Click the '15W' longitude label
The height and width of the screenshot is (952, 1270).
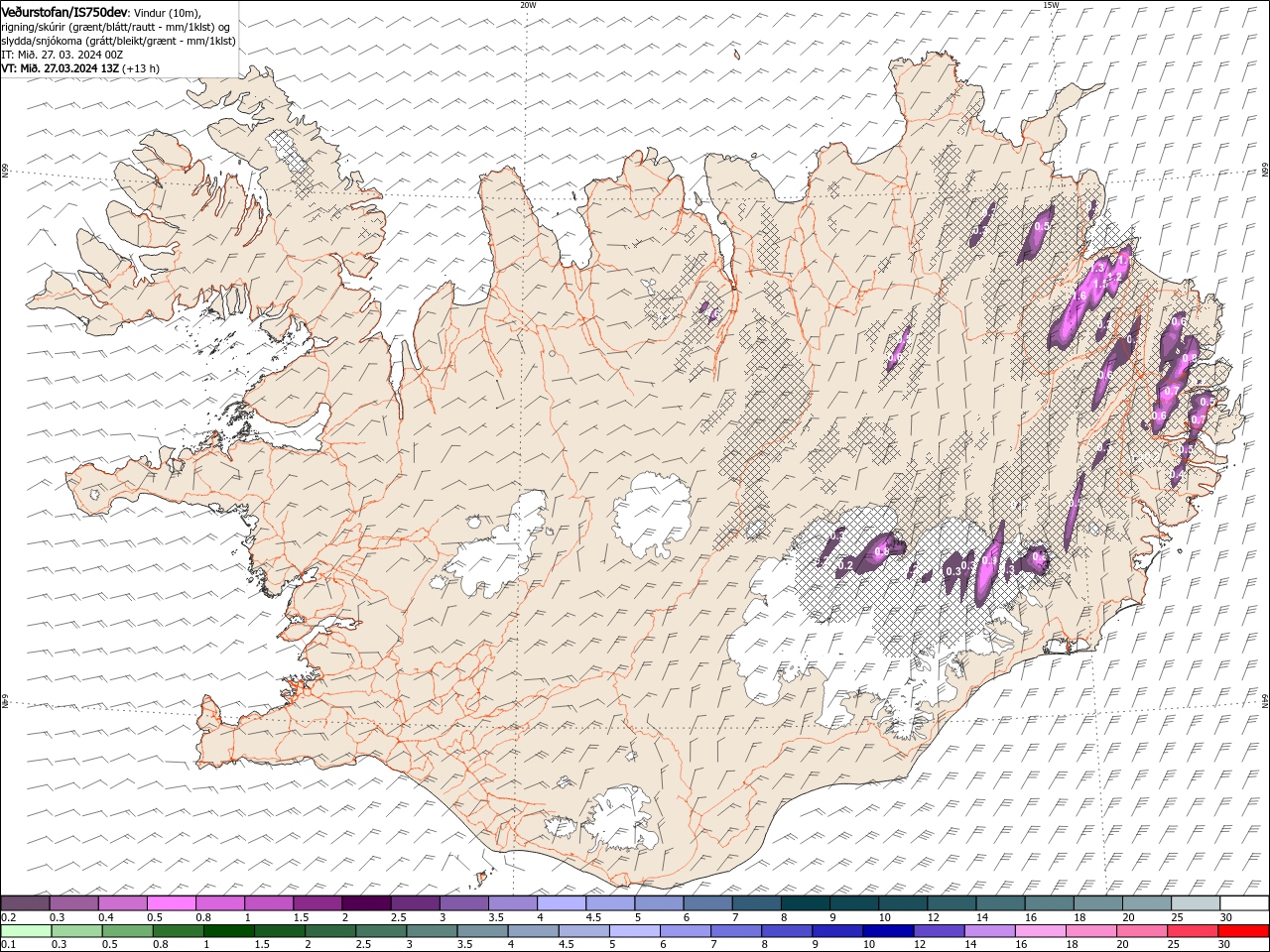(x=1051, y=5)
